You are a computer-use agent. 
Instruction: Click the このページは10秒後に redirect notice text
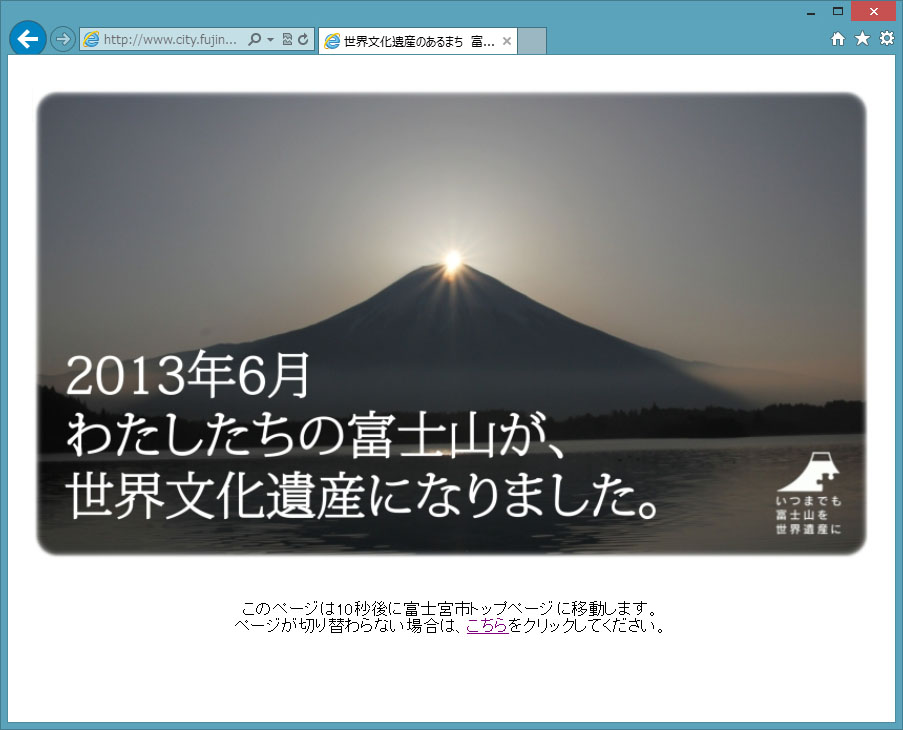(449, 609)
